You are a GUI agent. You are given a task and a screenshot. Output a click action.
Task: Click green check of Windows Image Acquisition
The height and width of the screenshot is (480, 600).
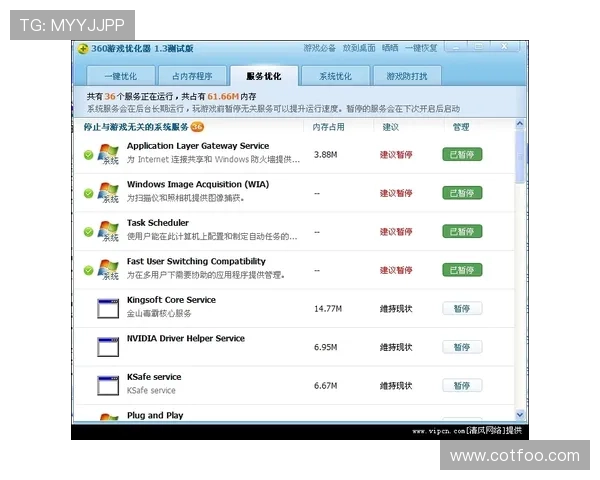(88, 193)
